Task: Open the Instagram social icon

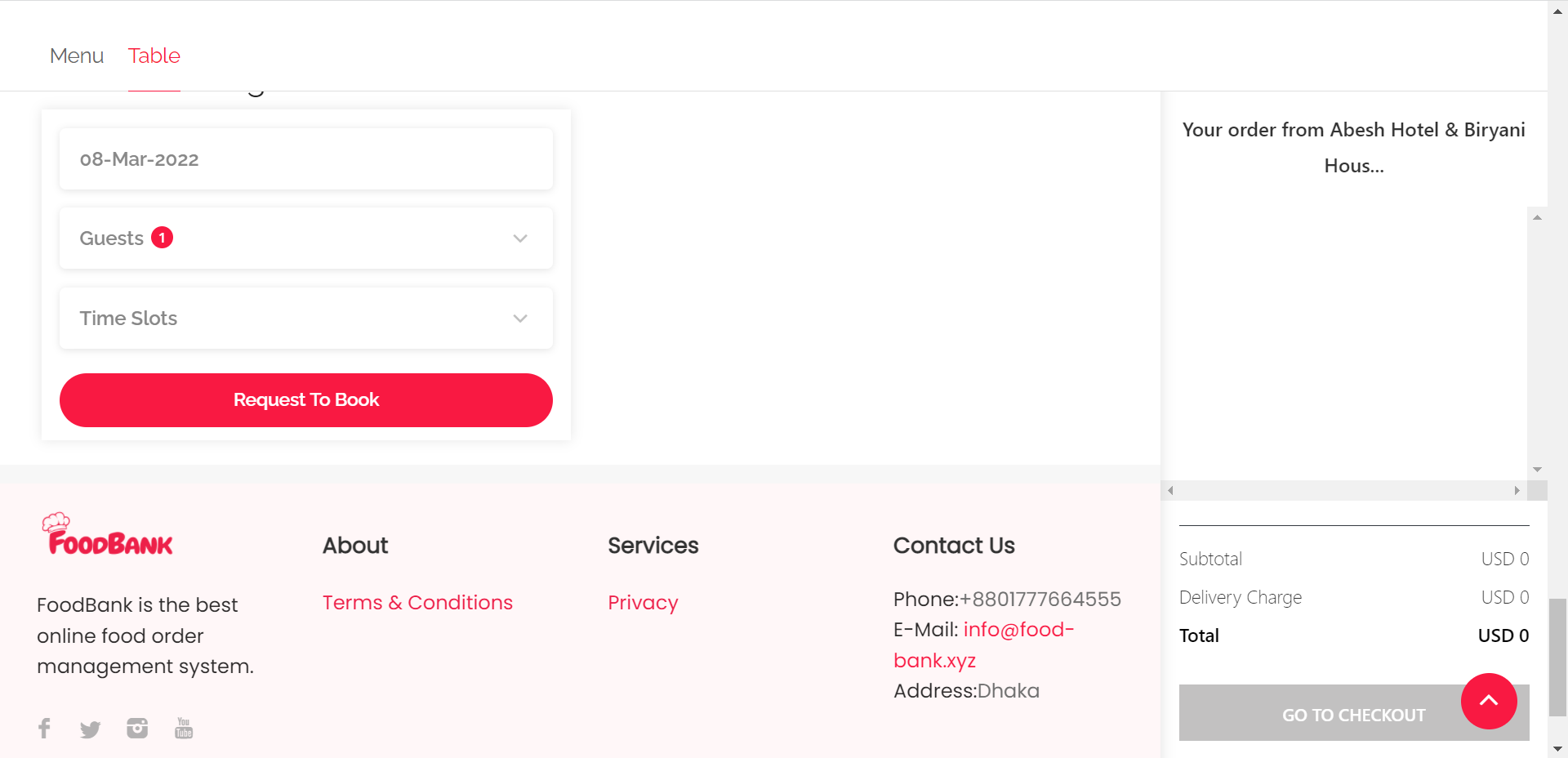Action: click(x=137, y=728)
